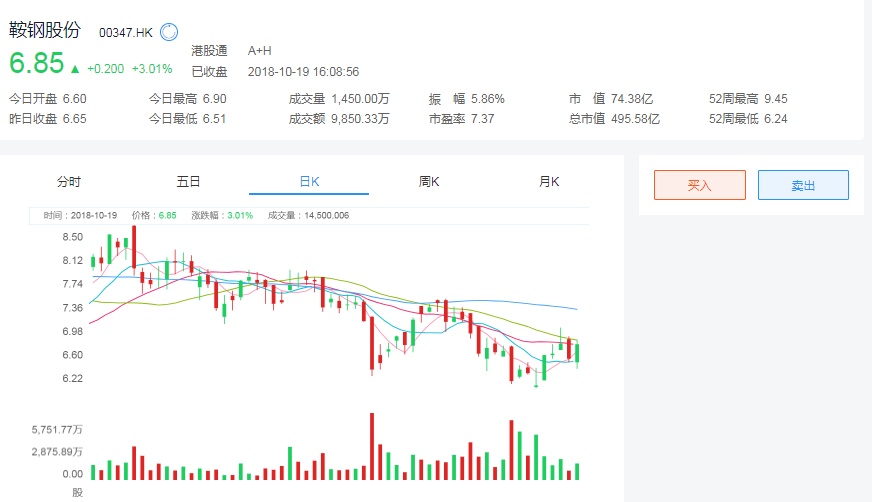Switch to the 周K weekly chart tab
The height and width of the screenshot is (502, 872).
click(x=429, y=181)
